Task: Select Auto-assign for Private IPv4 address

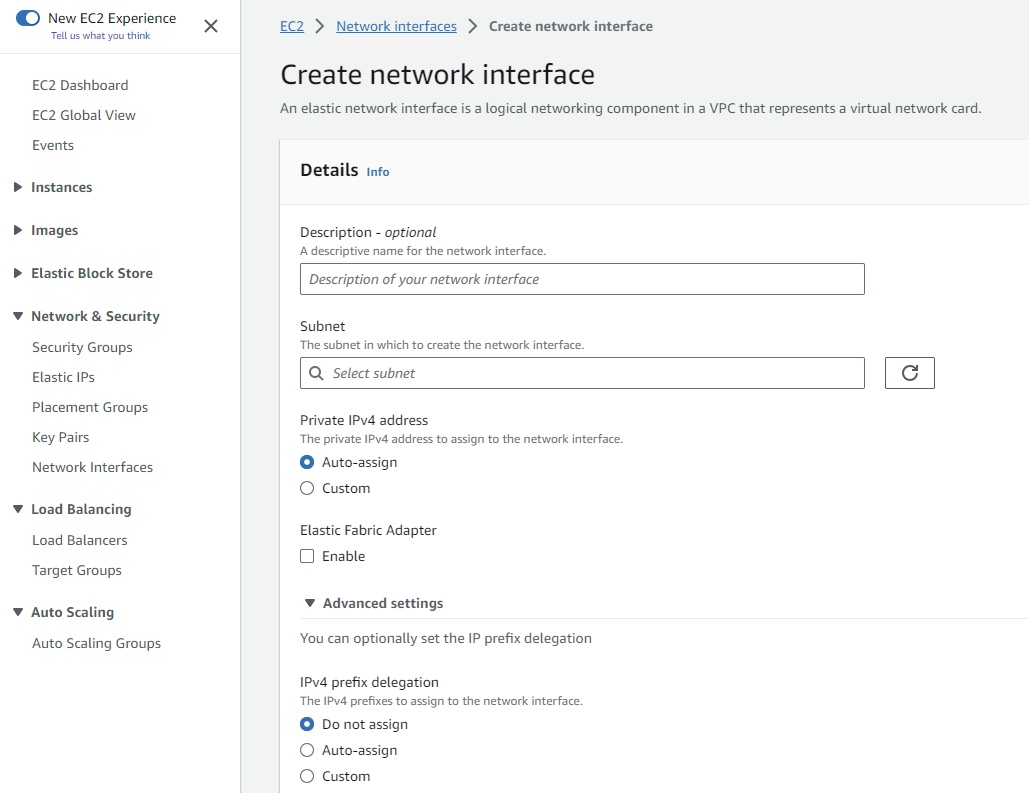Action: point(307,462)
